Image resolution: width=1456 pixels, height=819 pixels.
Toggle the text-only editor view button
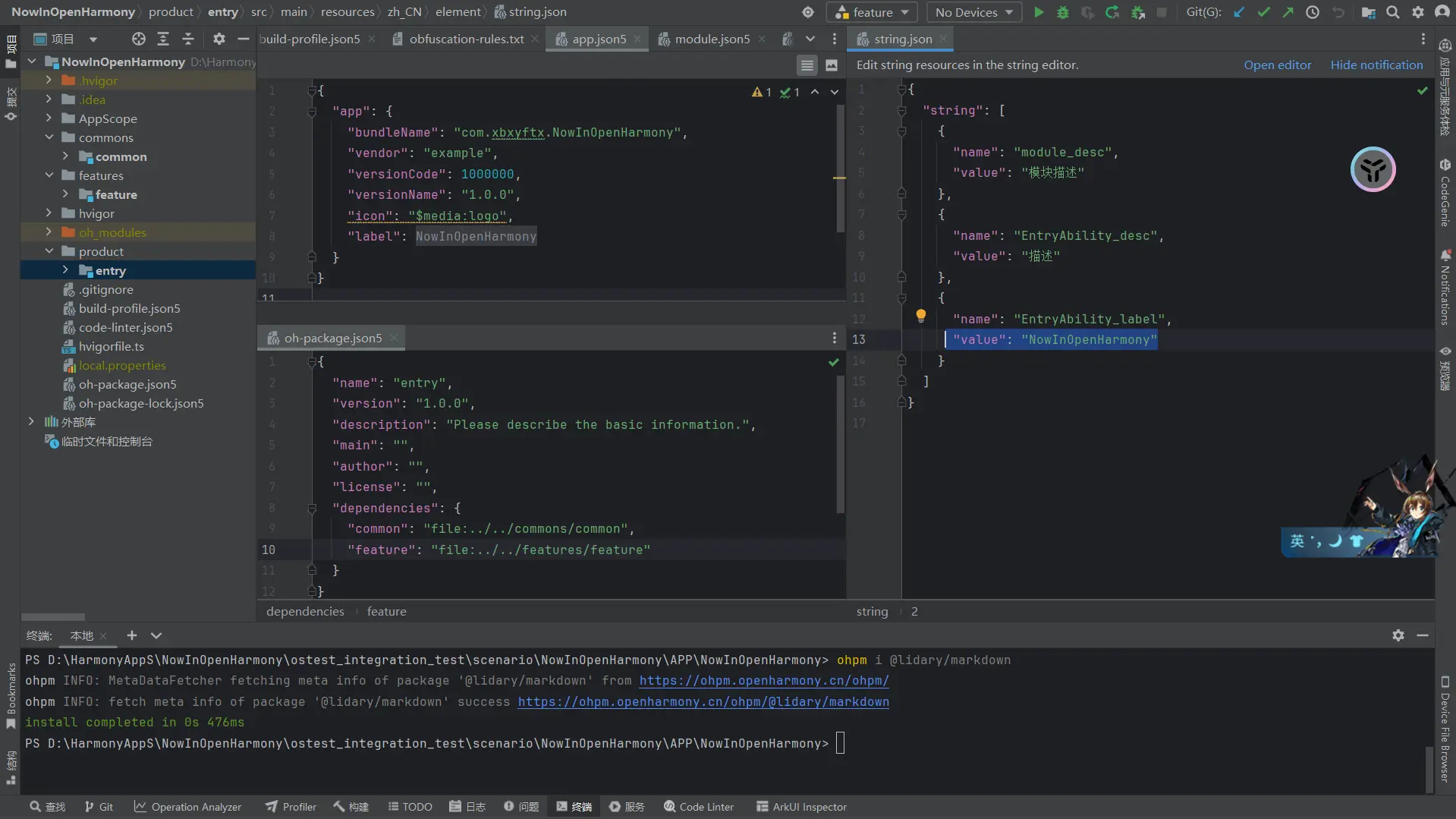tap(807, 65)
